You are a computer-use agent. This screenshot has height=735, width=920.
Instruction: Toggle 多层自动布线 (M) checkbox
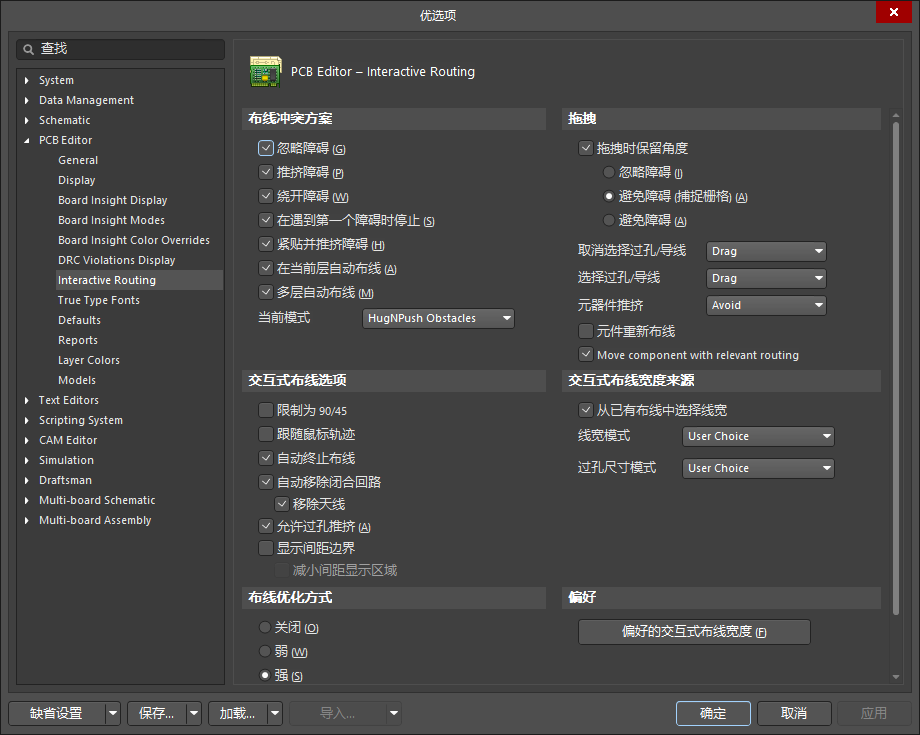[266, 292]
